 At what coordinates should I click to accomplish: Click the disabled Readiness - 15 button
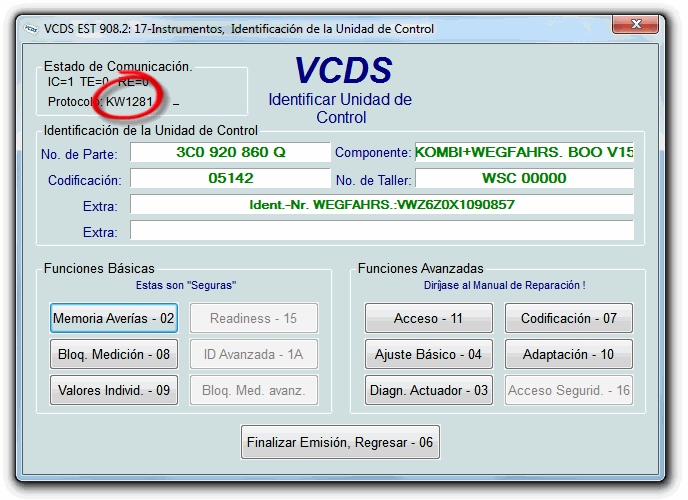tap(254, 318)
